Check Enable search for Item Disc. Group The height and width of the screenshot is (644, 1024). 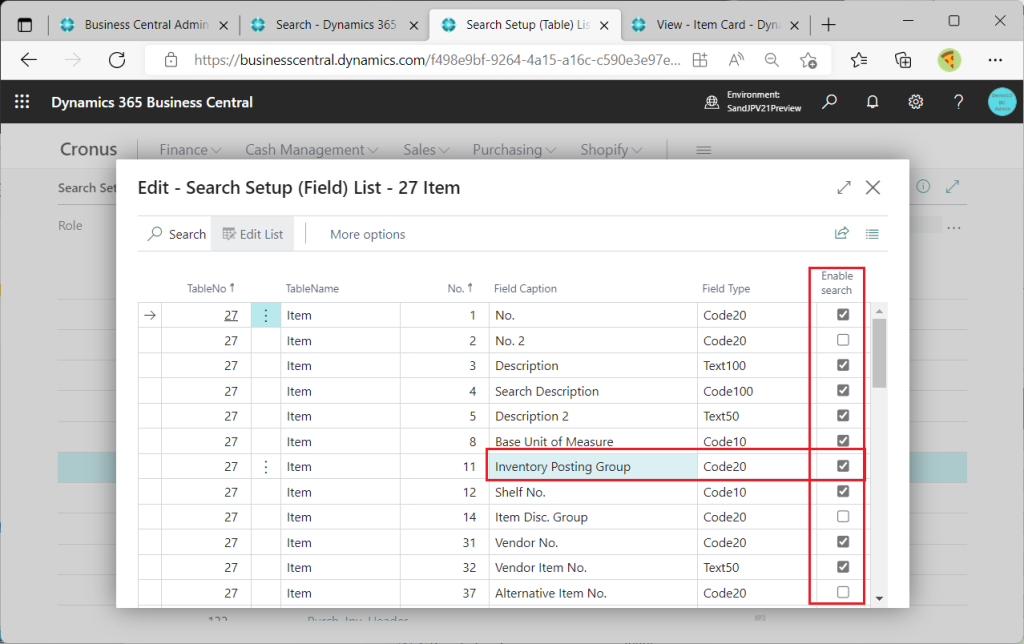pos(843,517)
